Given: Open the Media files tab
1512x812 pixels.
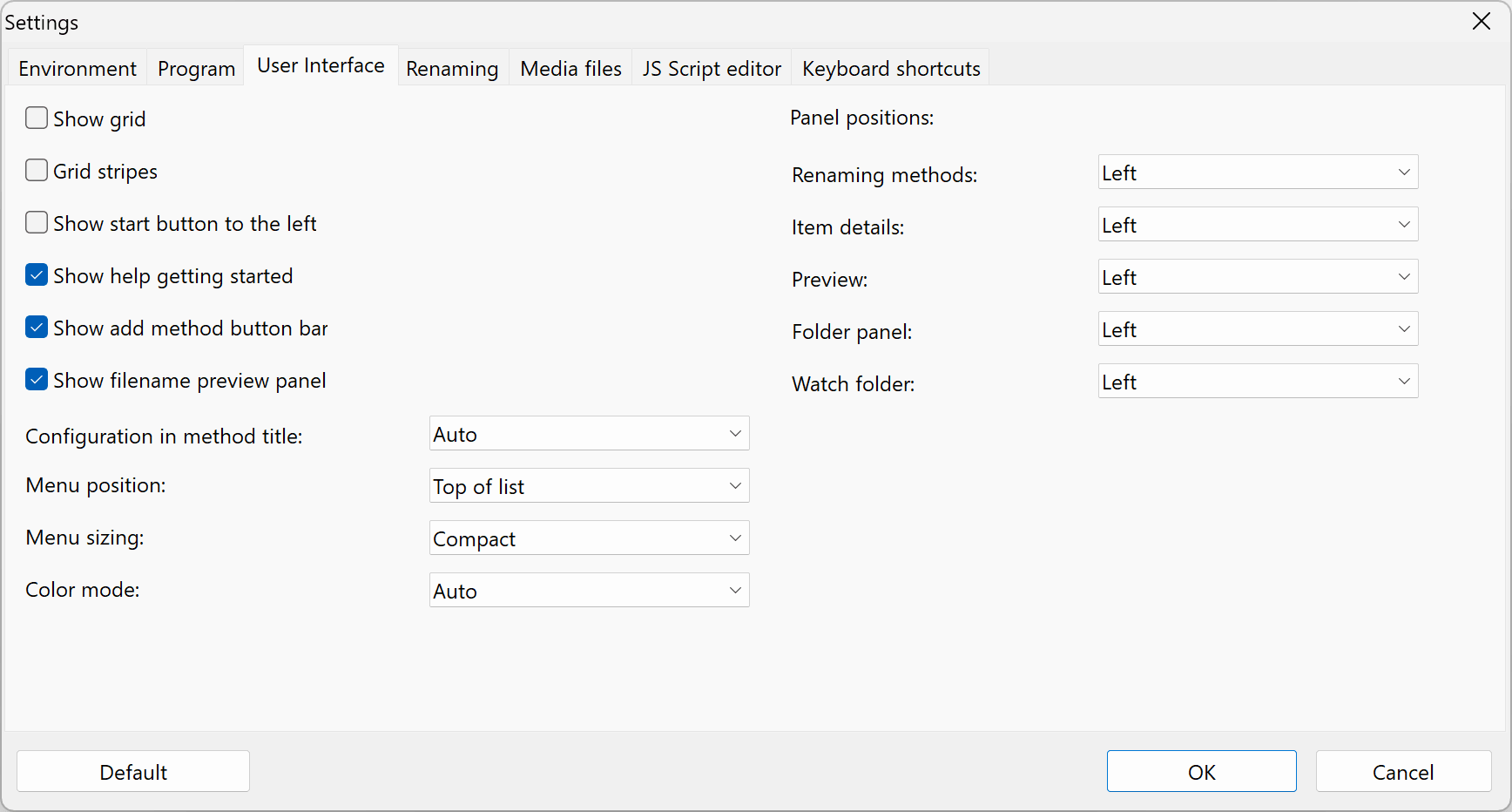Looking at the screenshot, I should pos(570,68).
